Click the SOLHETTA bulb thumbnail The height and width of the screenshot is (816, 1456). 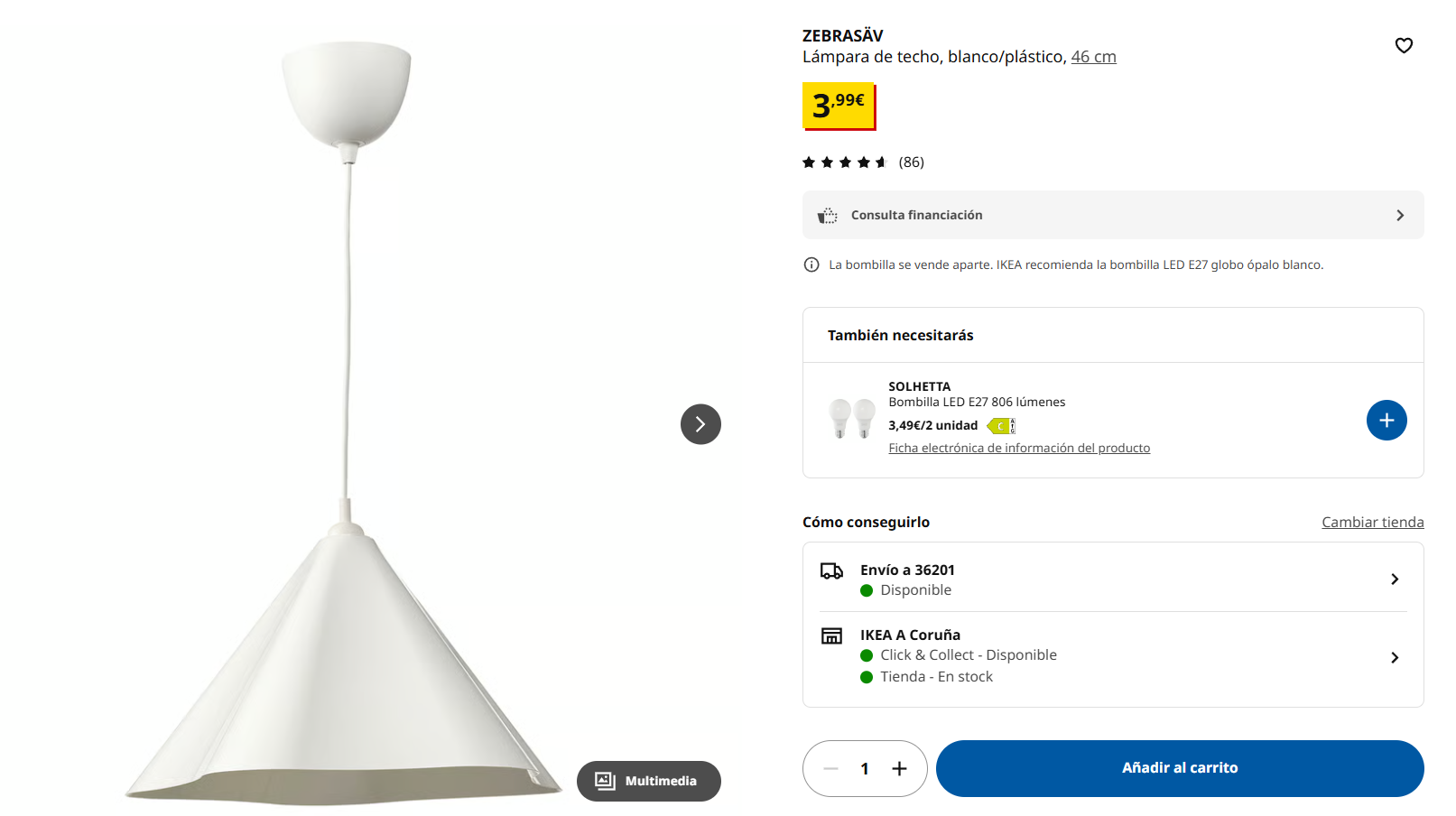point(852,419)
